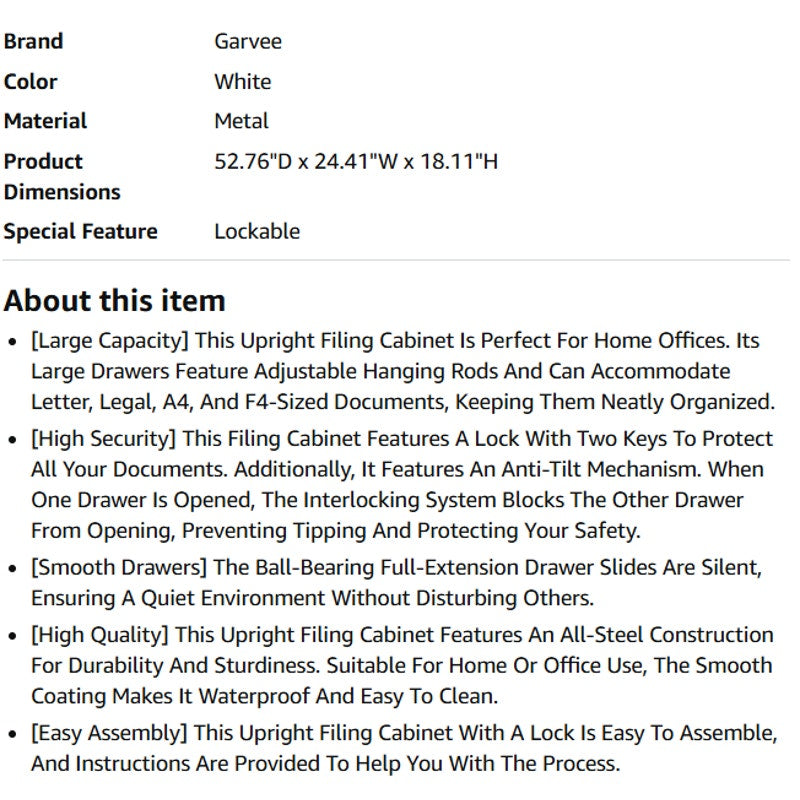Click the [Large Capacity] bullet text
The height and width of the screenshot is (800, 800).
tap(403, 371)
